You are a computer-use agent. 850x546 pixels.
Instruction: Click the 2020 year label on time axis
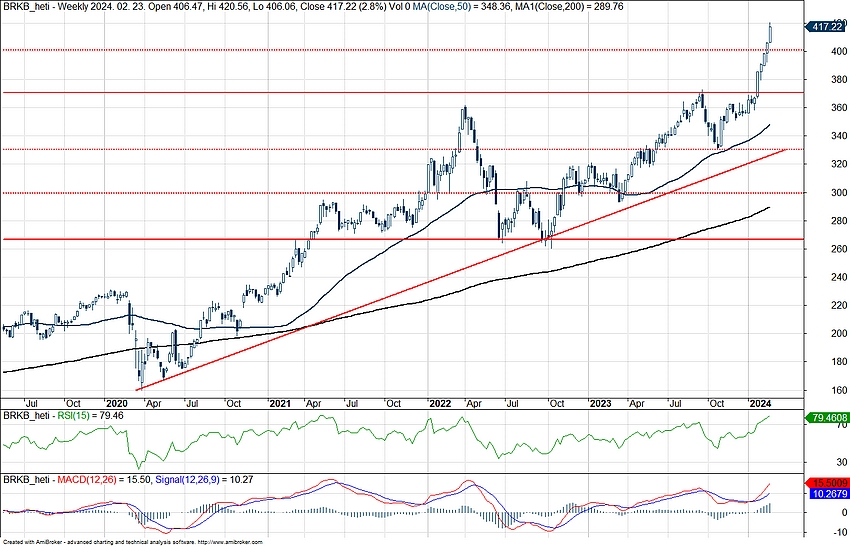pyautogui.click(x=116, y=404)
